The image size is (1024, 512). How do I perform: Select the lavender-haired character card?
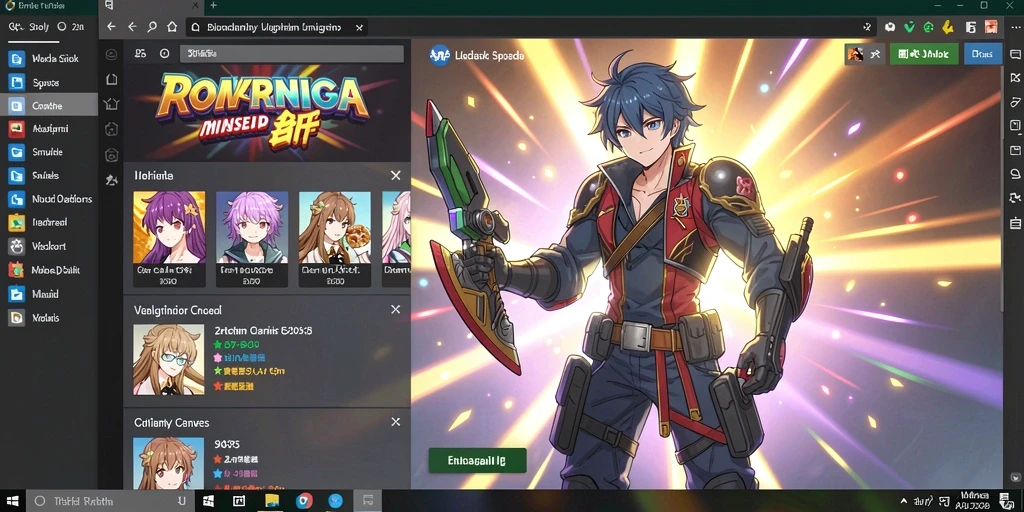(x=252, y=239)
